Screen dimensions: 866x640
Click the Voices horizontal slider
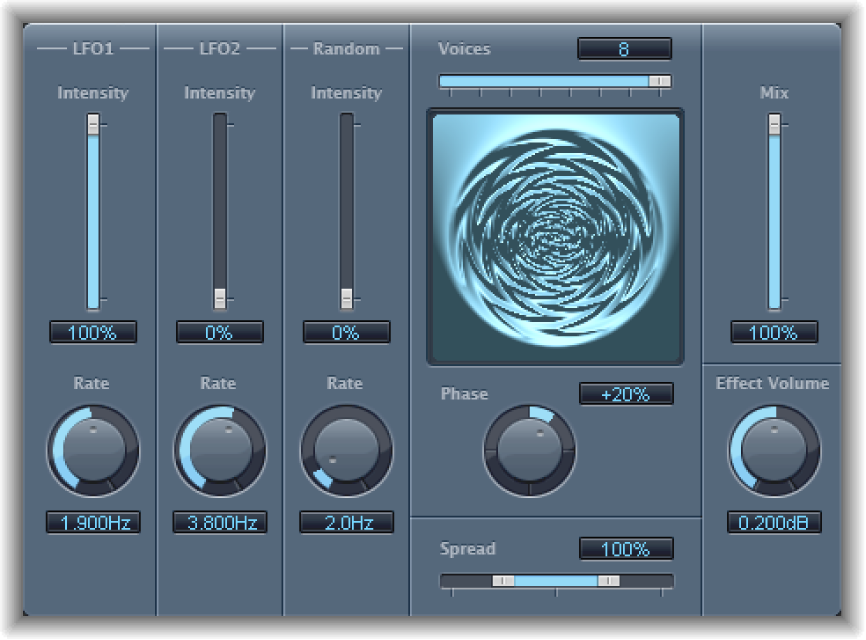pyautogui.click(x=660, y=80)
